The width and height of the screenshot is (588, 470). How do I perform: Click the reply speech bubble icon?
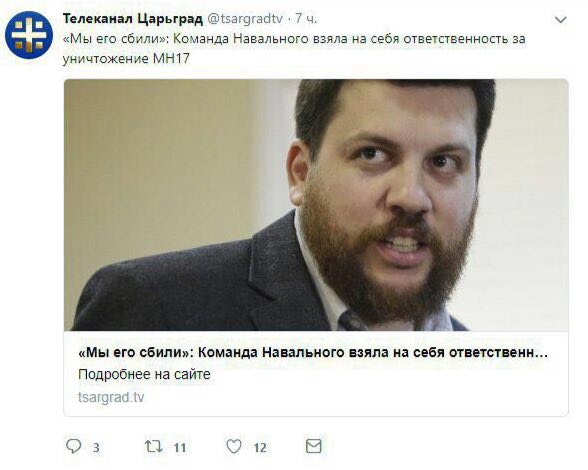click(73, 446)
